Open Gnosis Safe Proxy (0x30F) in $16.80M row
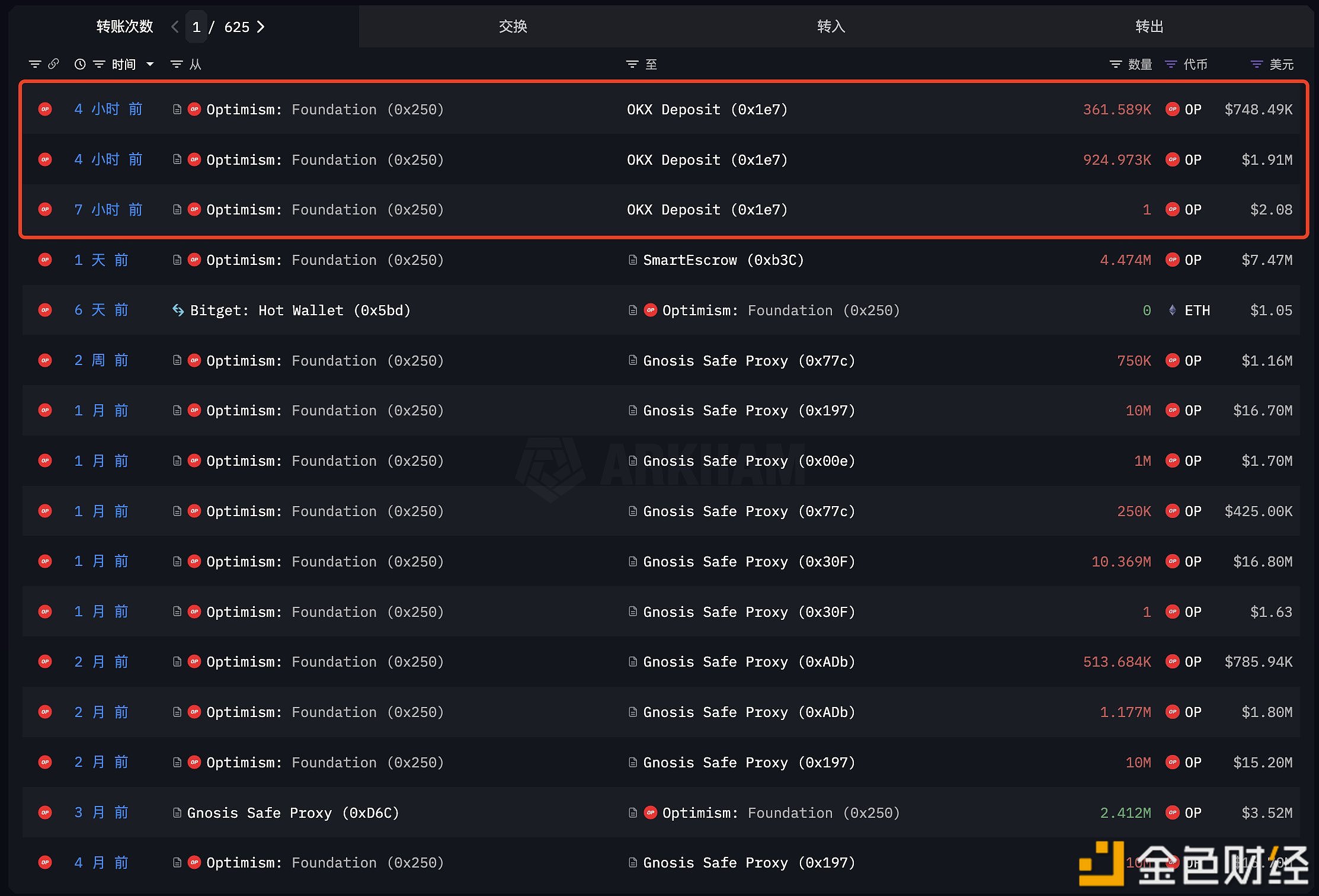Viewport: 1319px width, 896px height. pyautogui.click(x=750, y=562)
